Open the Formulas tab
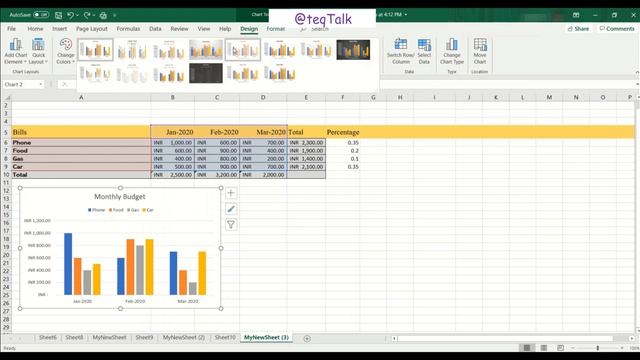The height and width of the screenshot is (360, 640). [x=128, y=29]
